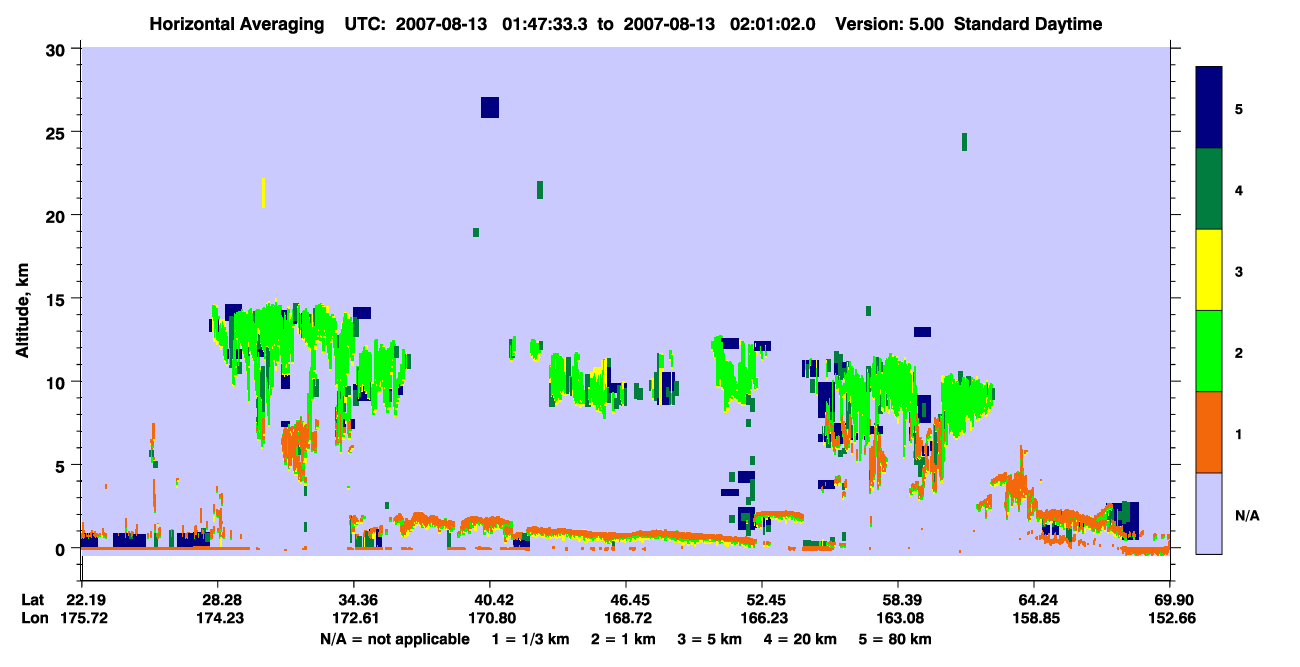Click the bright green level 2 colorbar segment
The image size is (1300, 667).
[x=1209, y=351]
